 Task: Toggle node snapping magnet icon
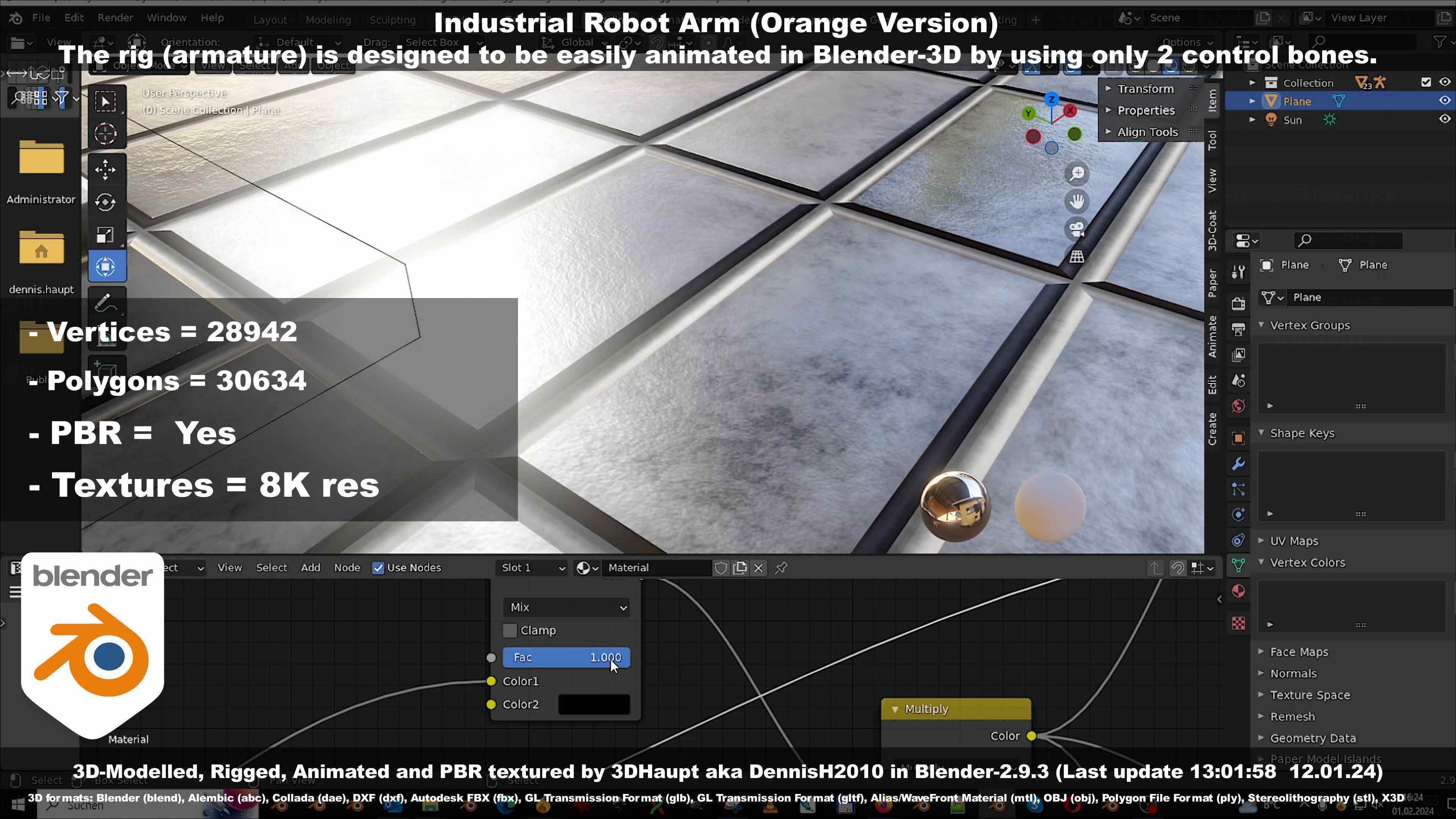(x=1178, y=568)
